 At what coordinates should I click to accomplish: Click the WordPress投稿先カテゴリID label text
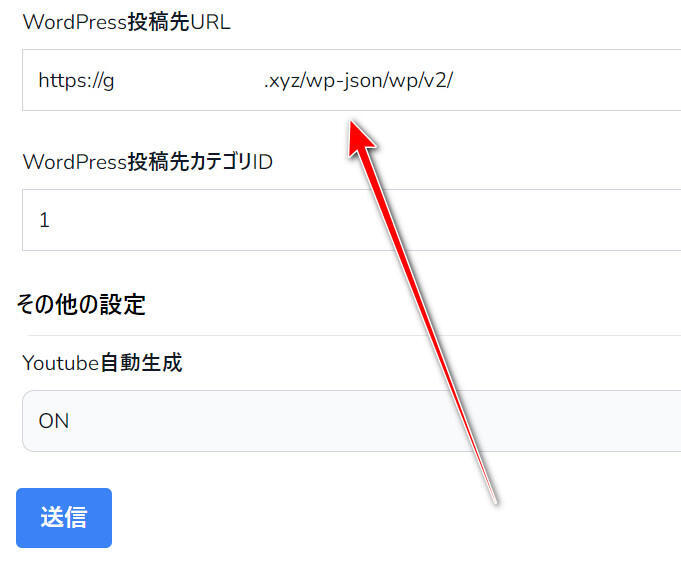[148, 162]
